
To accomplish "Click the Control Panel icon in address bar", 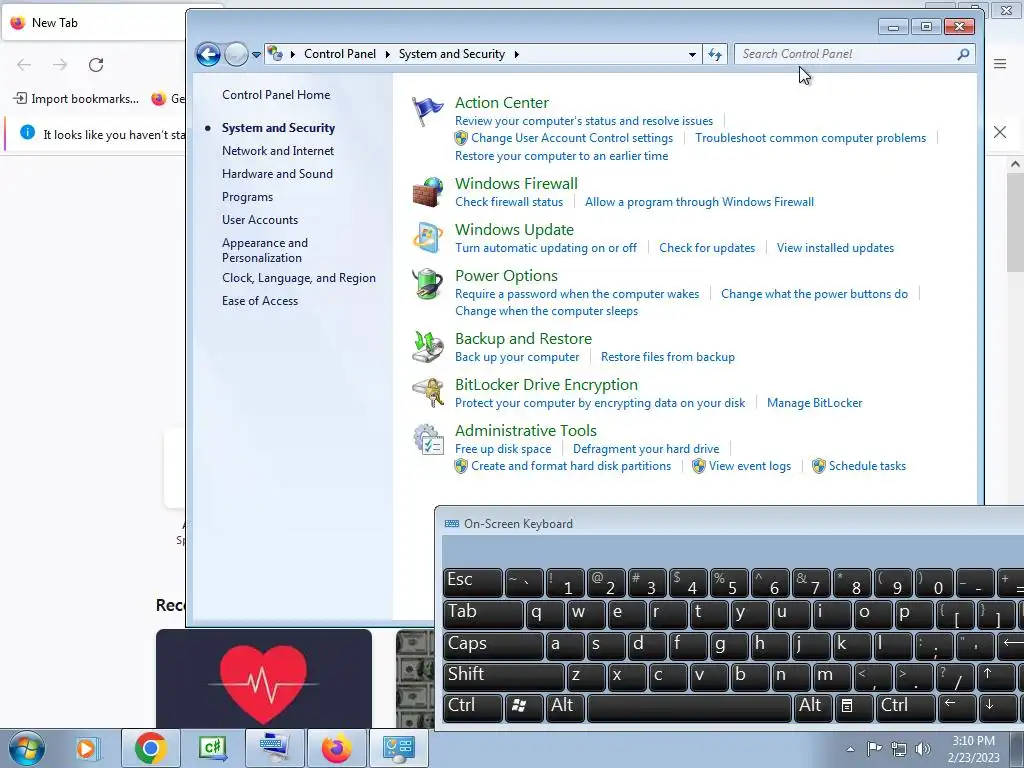I will pyautogui.click(x=276, y=54).
